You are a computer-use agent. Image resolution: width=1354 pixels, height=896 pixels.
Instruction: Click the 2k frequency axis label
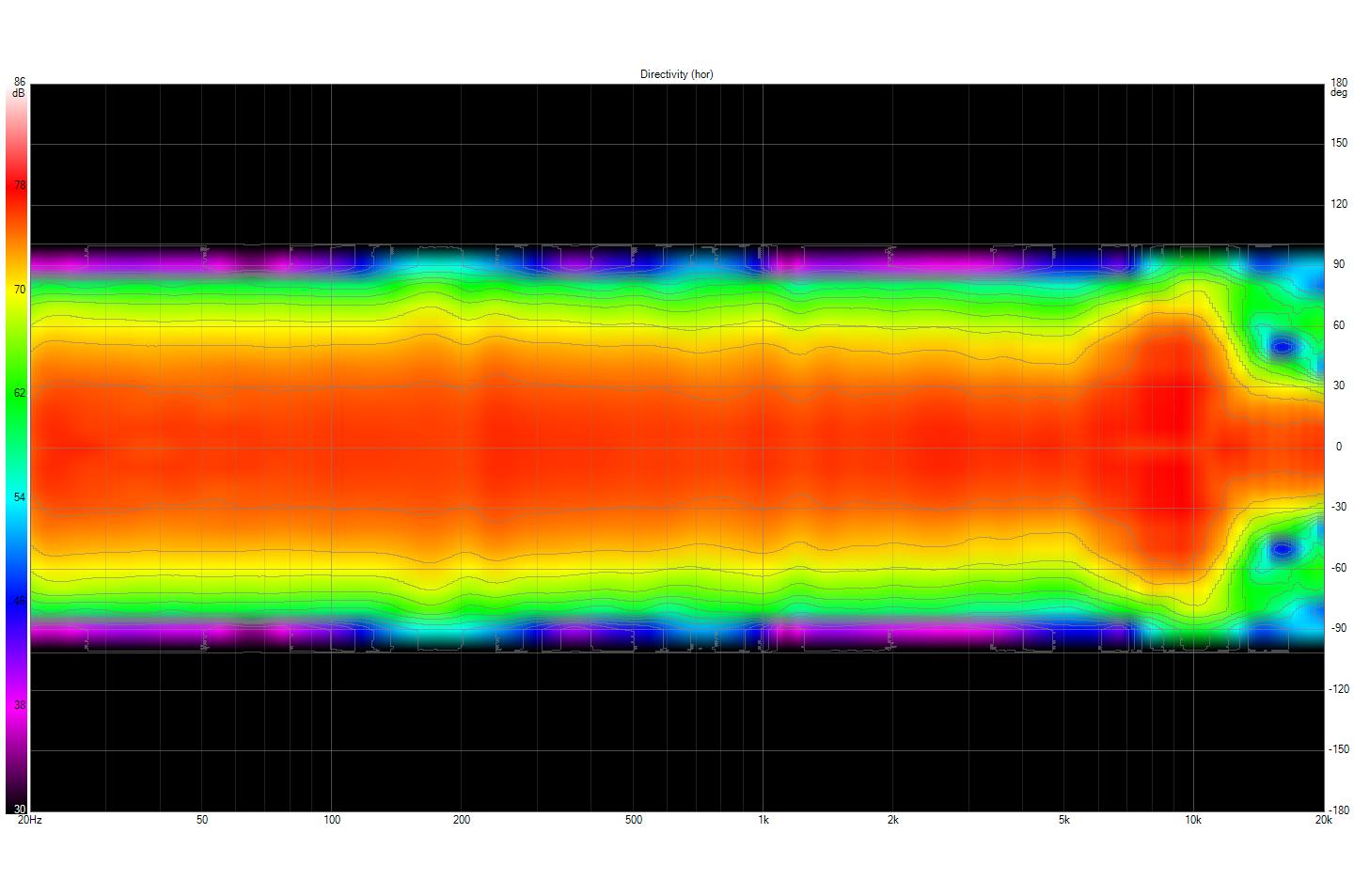893,820
